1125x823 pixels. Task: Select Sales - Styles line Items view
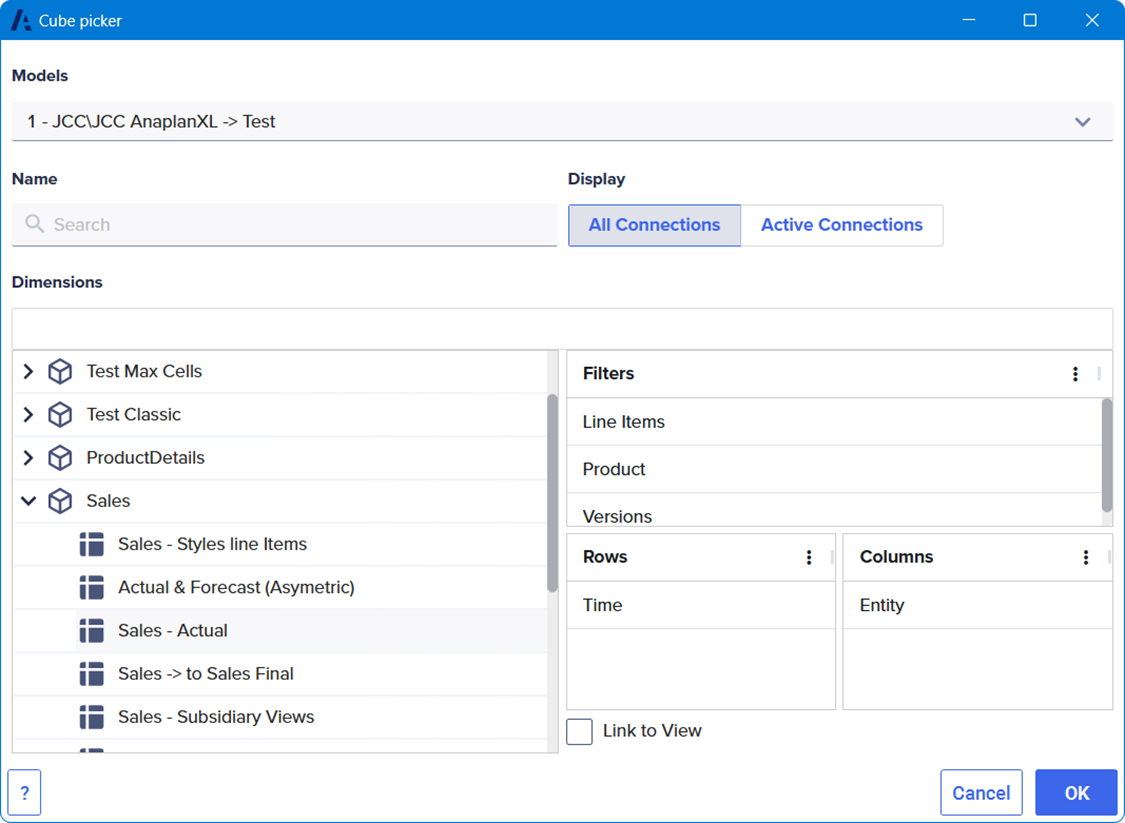click(212, 545)
